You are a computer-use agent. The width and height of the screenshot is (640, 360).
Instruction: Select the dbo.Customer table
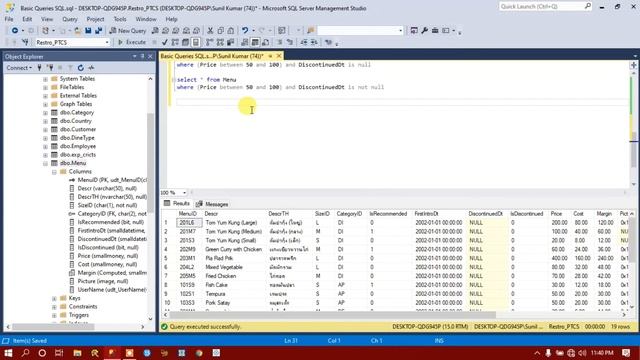click(78, 129)
